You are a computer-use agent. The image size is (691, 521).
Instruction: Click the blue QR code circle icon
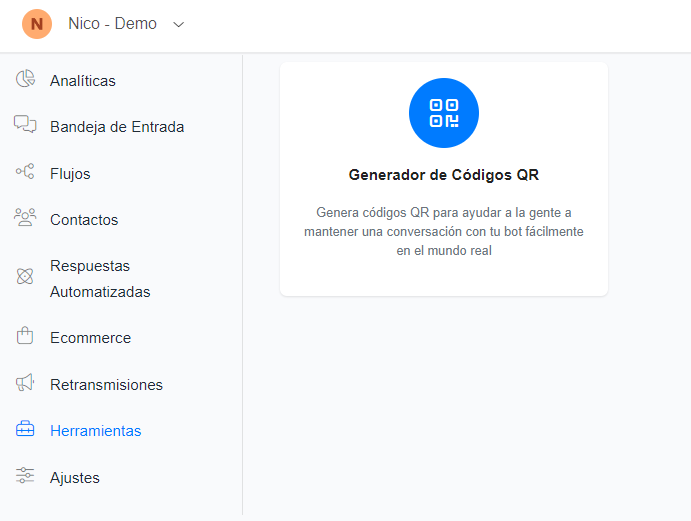tap(444, 113)
